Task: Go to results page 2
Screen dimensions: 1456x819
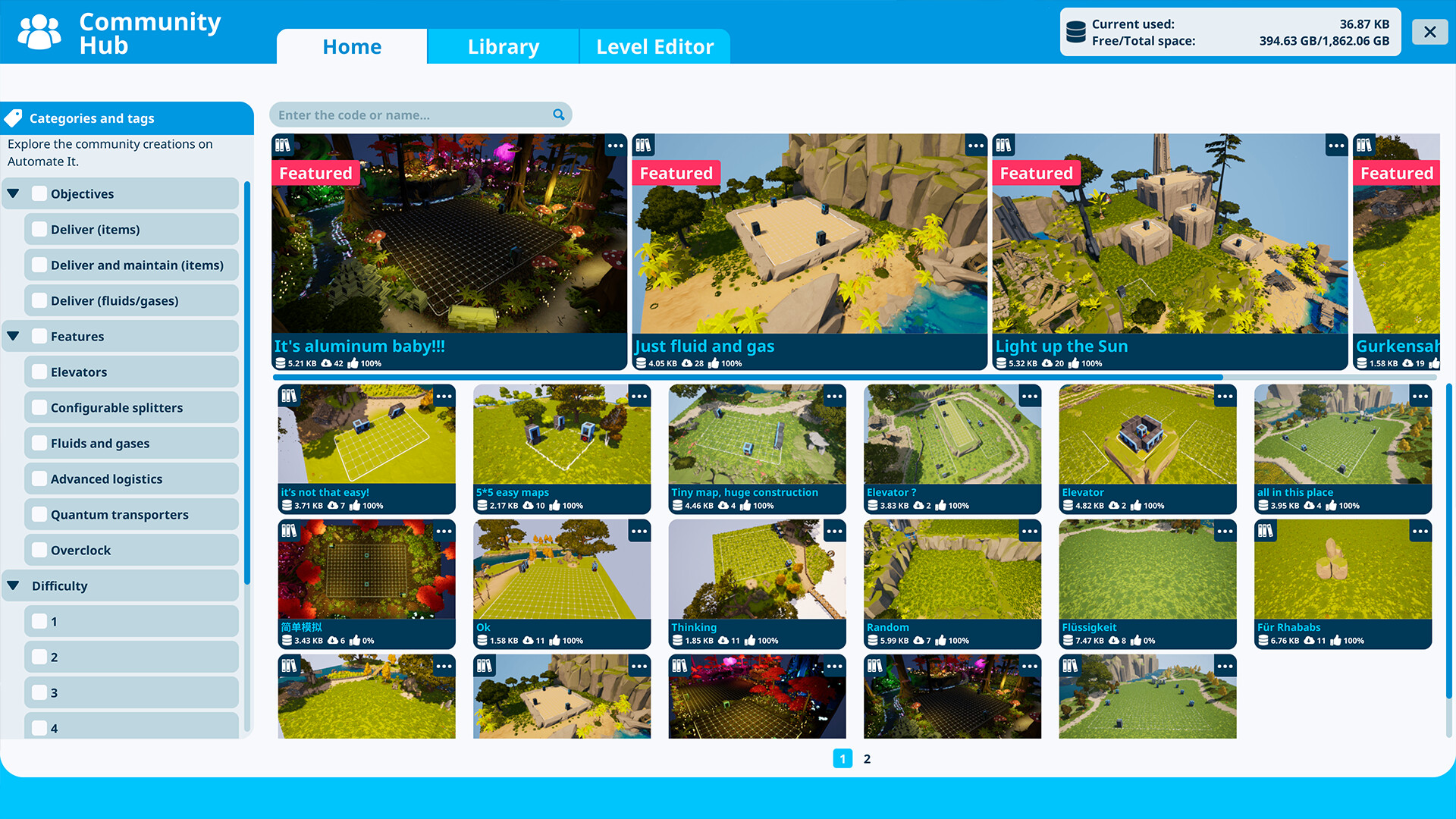Action: [867, 758]
